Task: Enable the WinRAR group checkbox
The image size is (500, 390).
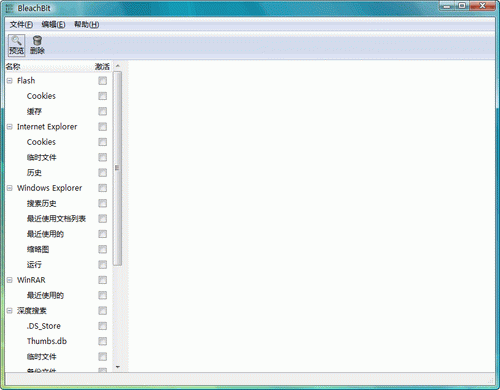Action: [103, 280]
